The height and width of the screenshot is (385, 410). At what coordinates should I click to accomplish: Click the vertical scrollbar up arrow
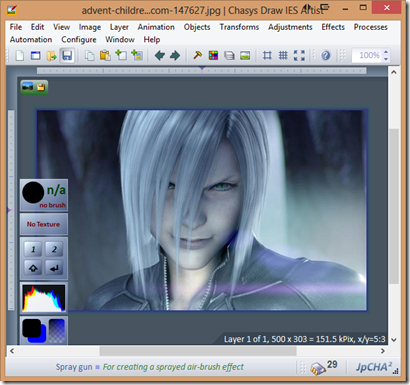click(394, 72)
